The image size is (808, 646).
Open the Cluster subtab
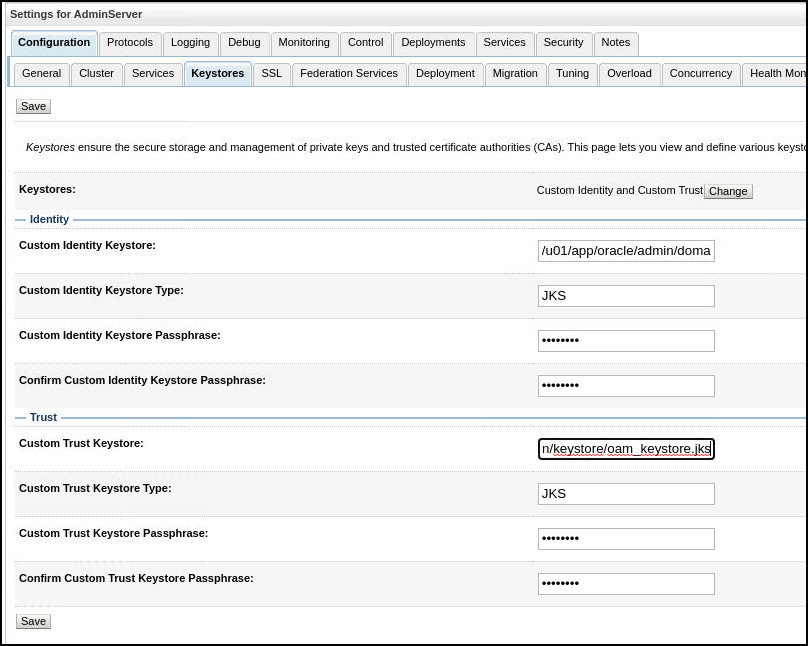(x=96, y=73)
